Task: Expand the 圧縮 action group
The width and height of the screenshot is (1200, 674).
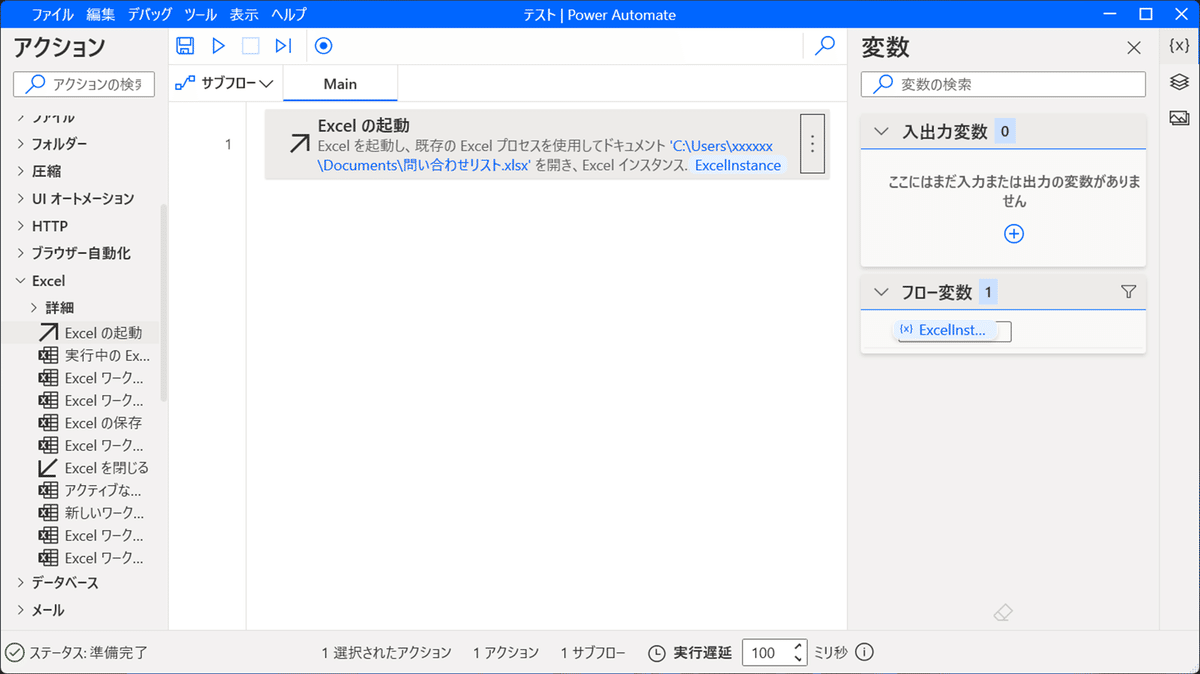Action: coord(21,171)
